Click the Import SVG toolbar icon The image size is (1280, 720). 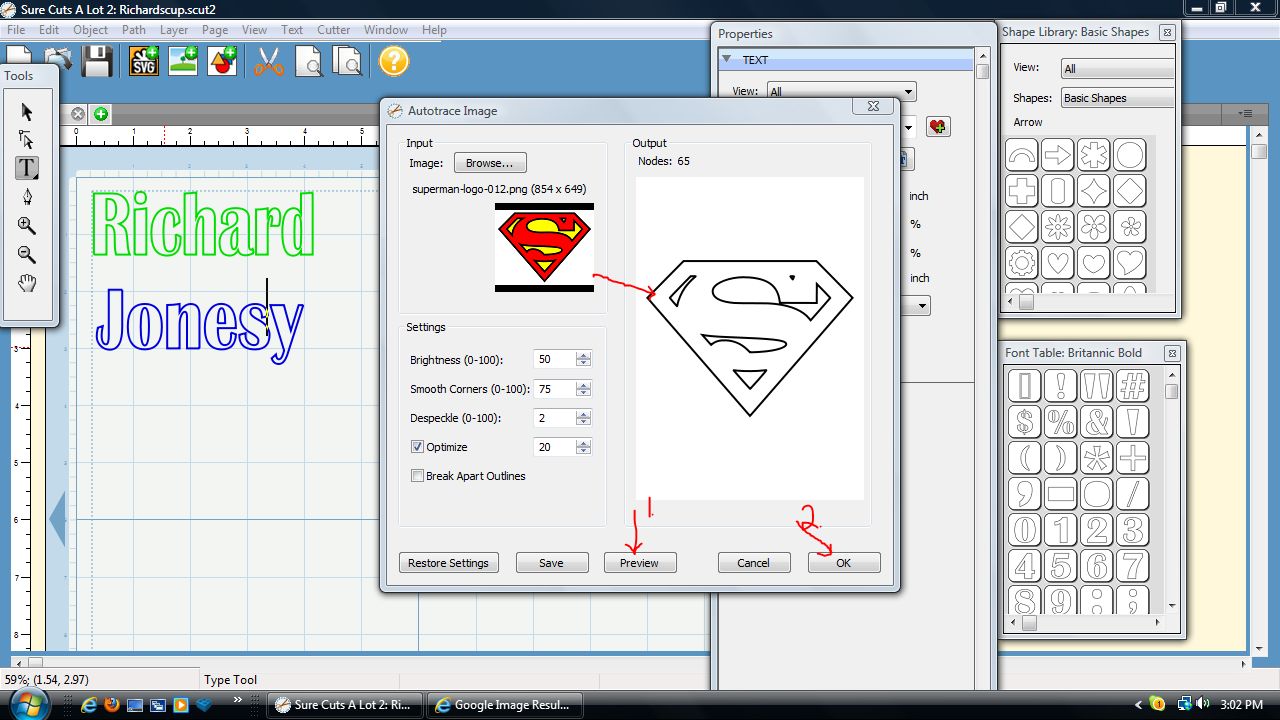[x=144, y=61]
